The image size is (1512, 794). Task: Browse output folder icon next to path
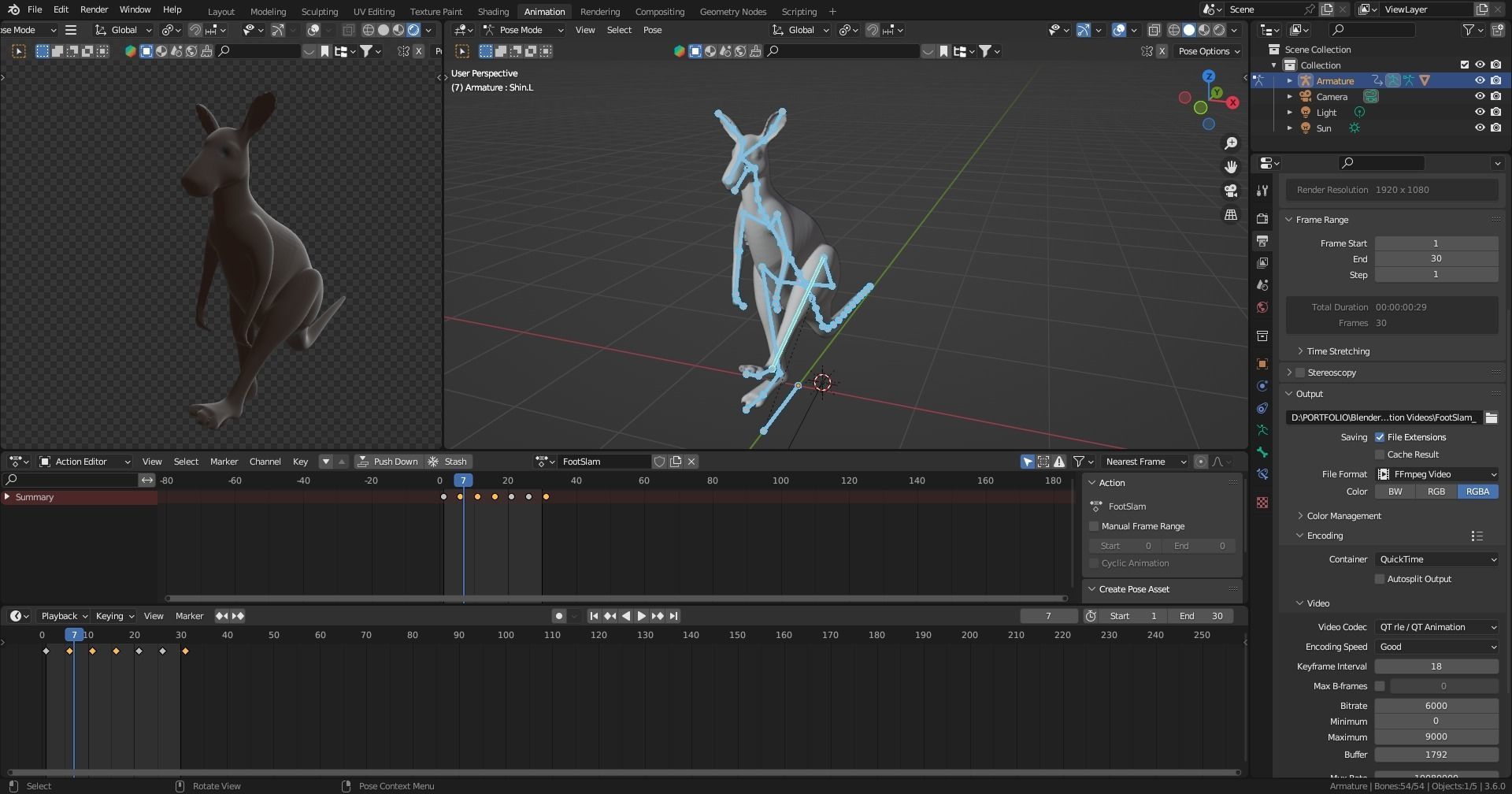point(1491,417)
